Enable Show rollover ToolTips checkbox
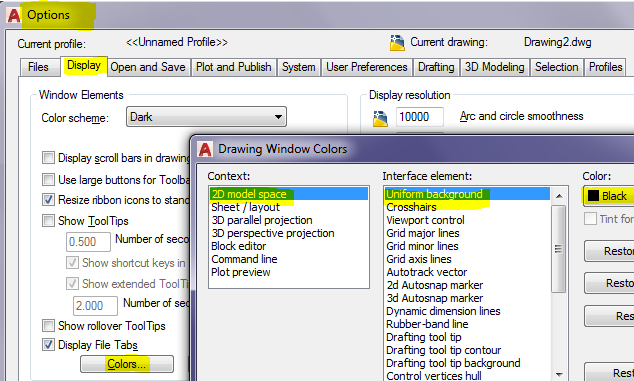This screenshot has height=381, width=634. (x=49, y=326)
